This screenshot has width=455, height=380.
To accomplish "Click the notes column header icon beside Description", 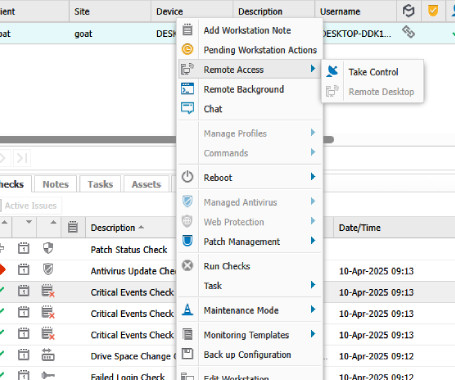I will 73,227.
